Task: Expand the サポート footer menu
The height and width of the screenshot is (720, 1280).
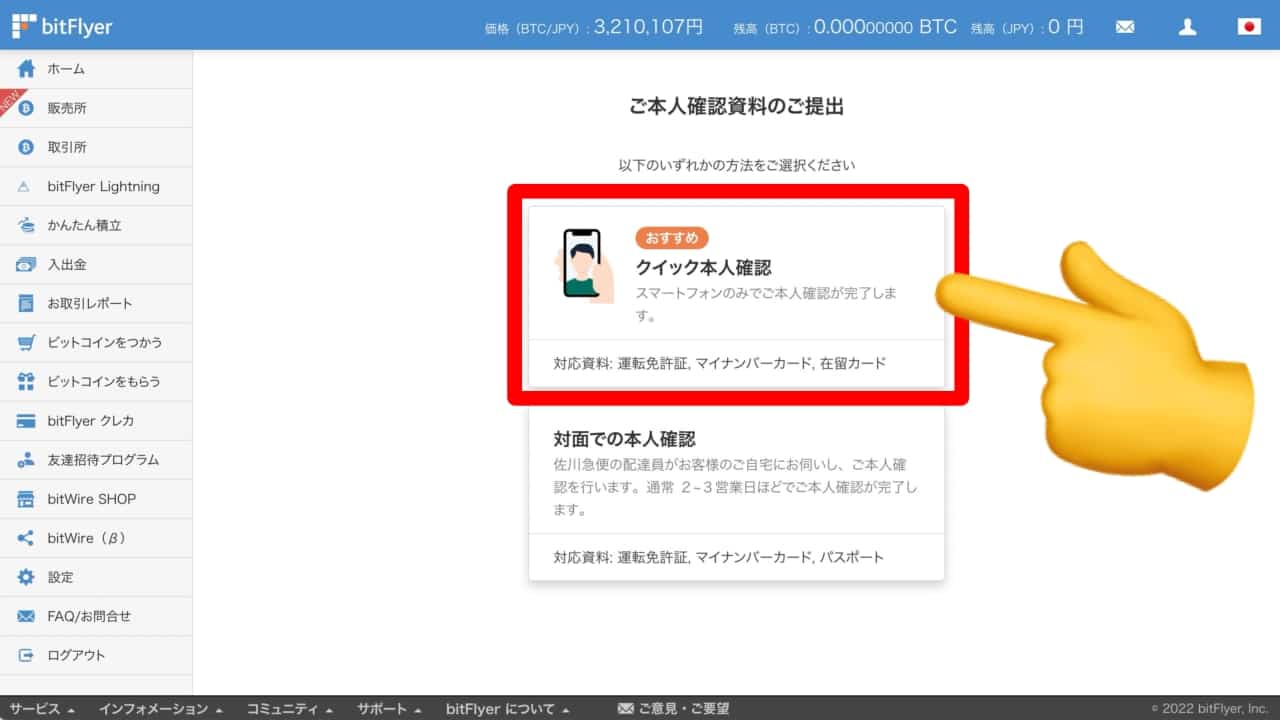Action: 389,709
